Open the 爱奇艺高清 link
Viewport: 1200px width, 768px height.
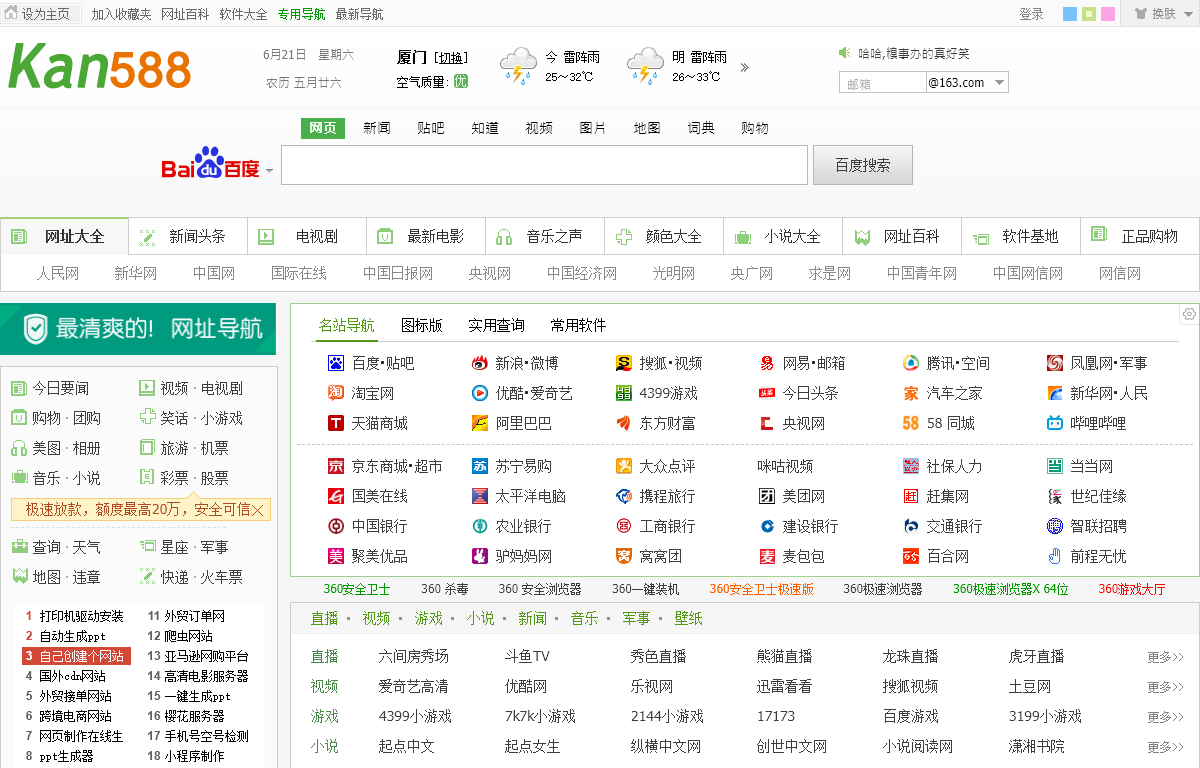(413, 687)
